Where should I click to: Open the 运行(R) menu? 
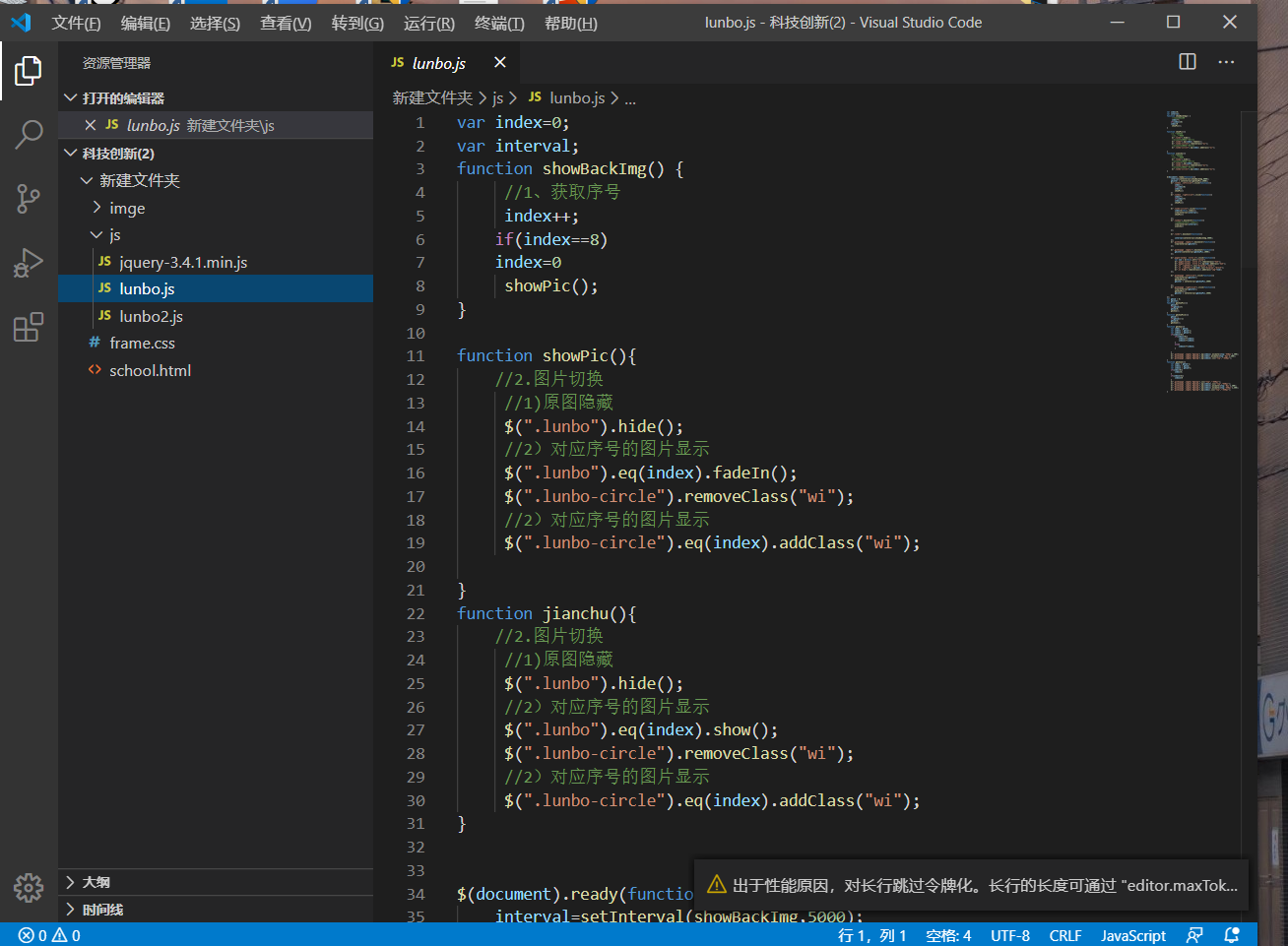[x=429, y=23]
